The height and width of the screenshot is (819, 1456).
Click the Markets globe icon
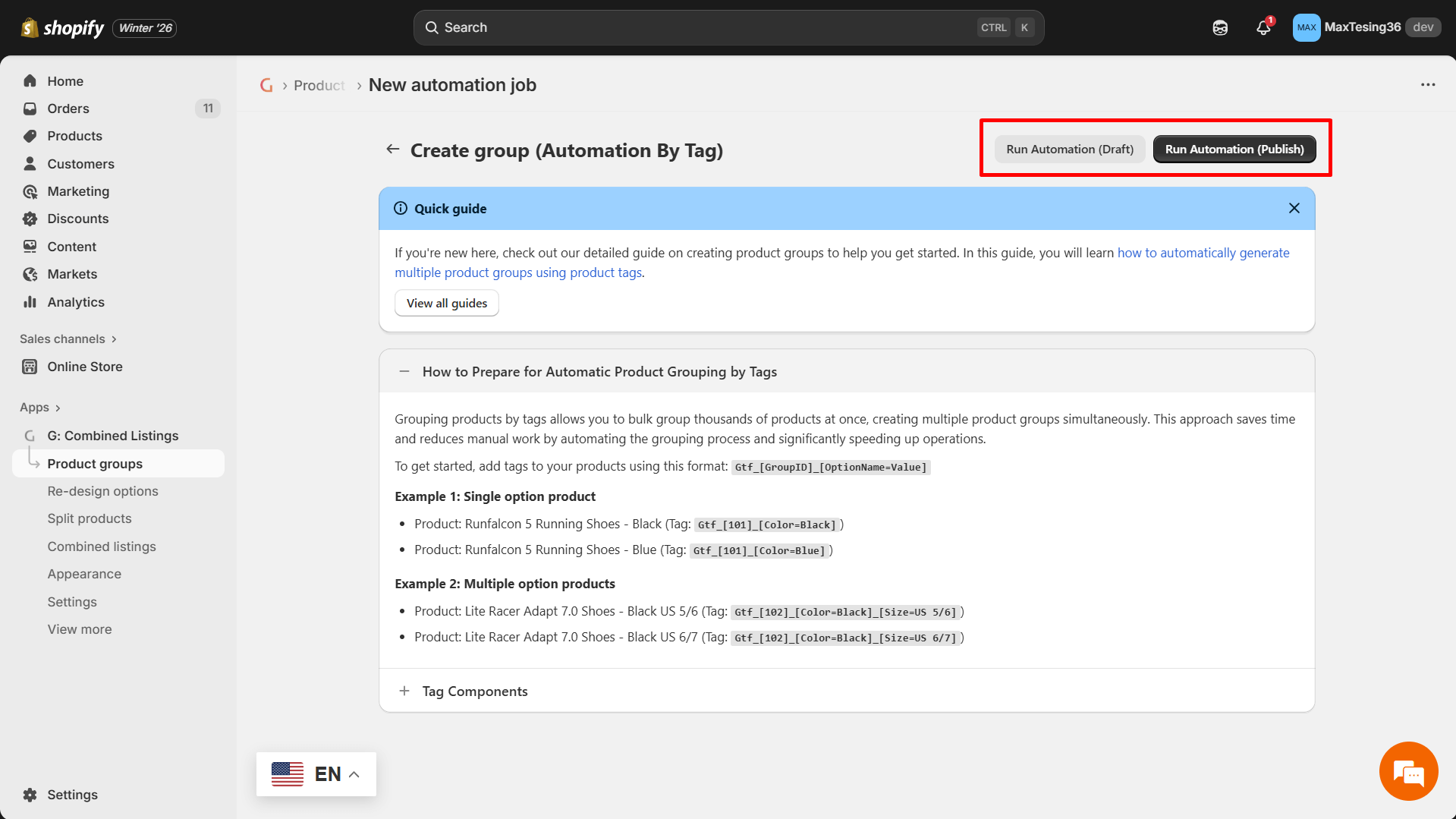click(x=30, y=274)
